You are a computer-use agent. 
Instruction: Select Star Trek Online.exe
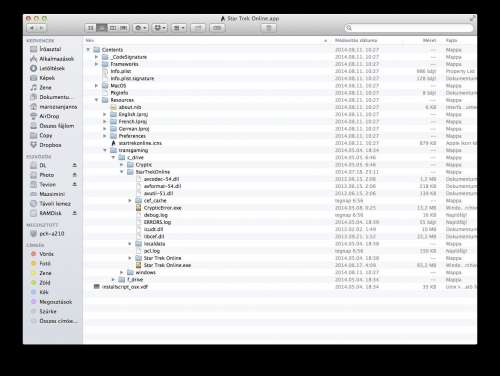[167, 265]
